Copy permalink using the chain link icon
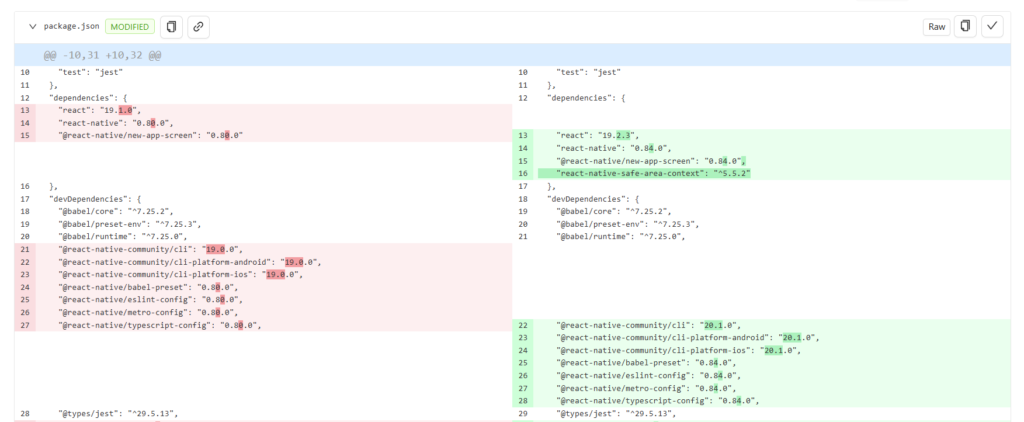 click(x=198, y=26)
